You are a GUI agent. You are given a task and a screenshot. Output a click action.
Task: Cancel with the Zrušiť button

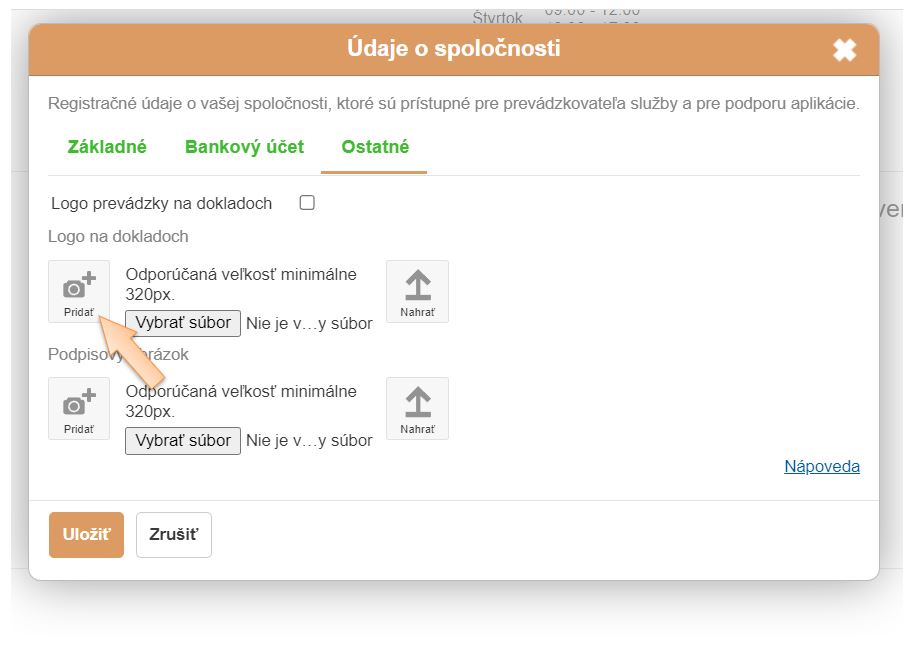(x=174, y=534)
